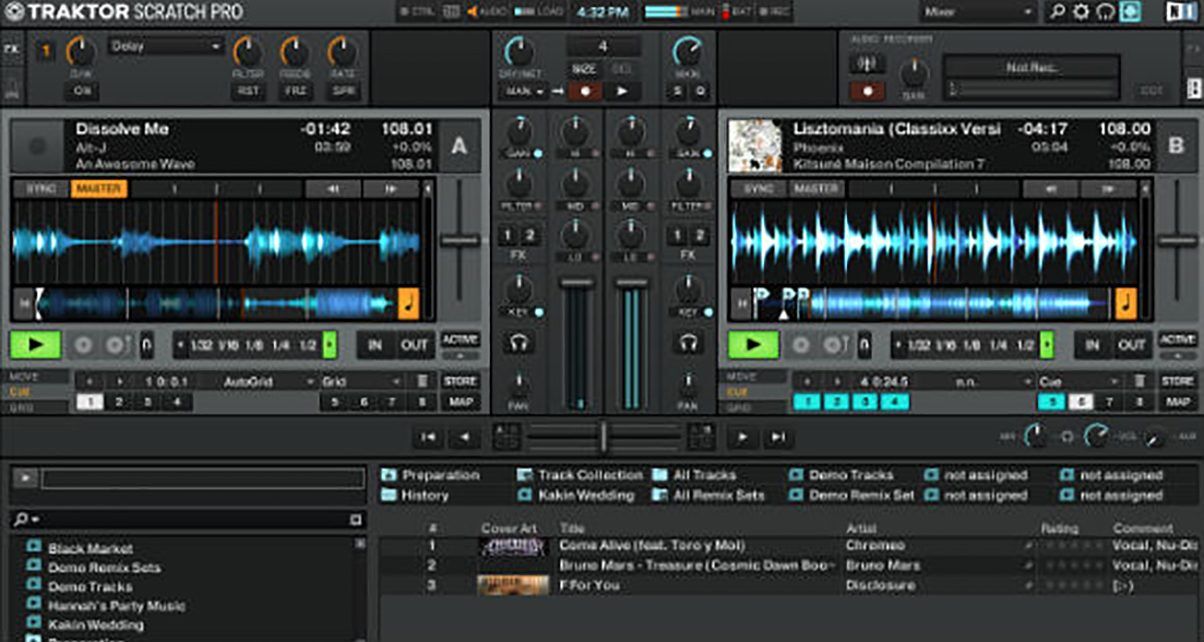Click the audio recorder broadcast icon

pos(867,63)
